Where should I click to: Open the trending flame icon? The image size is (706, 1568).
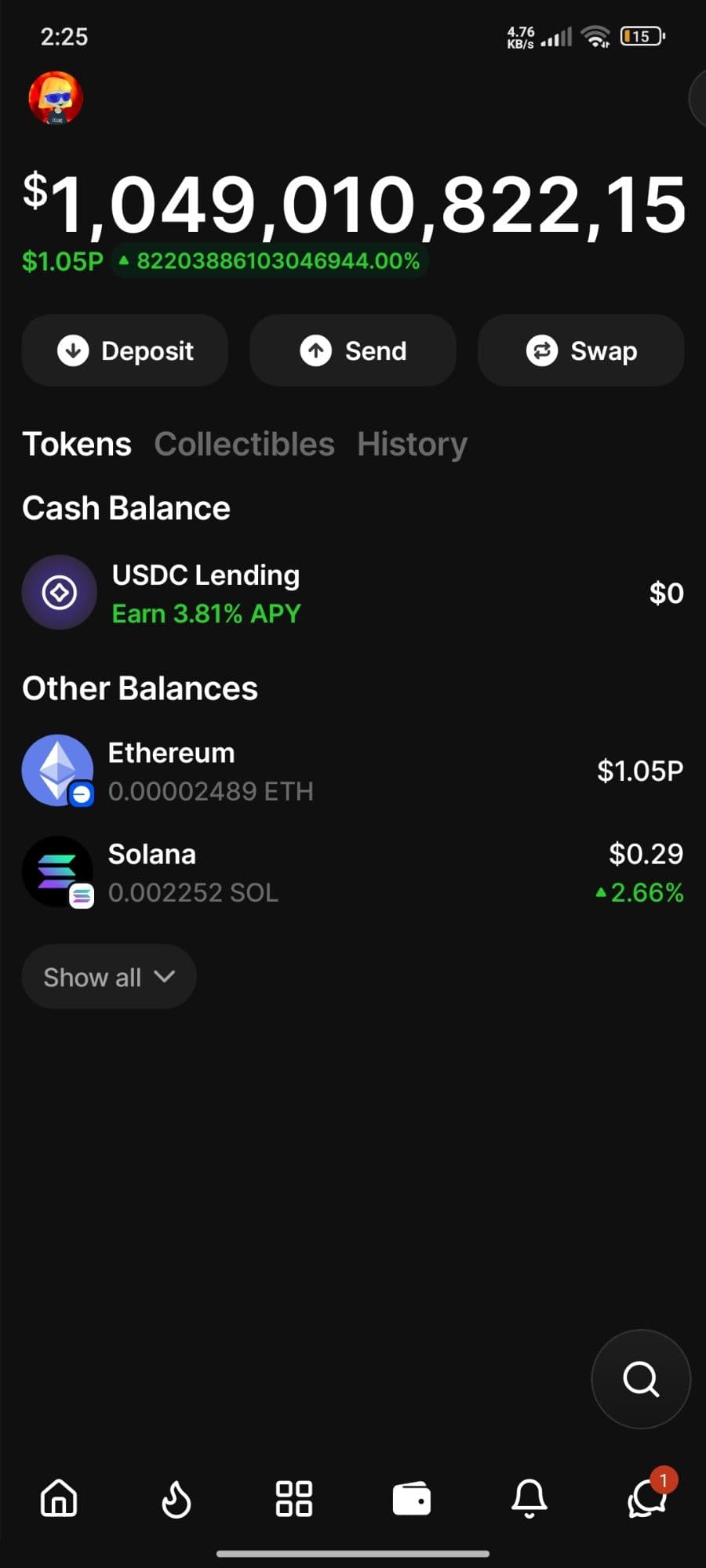click(176, 1498)
